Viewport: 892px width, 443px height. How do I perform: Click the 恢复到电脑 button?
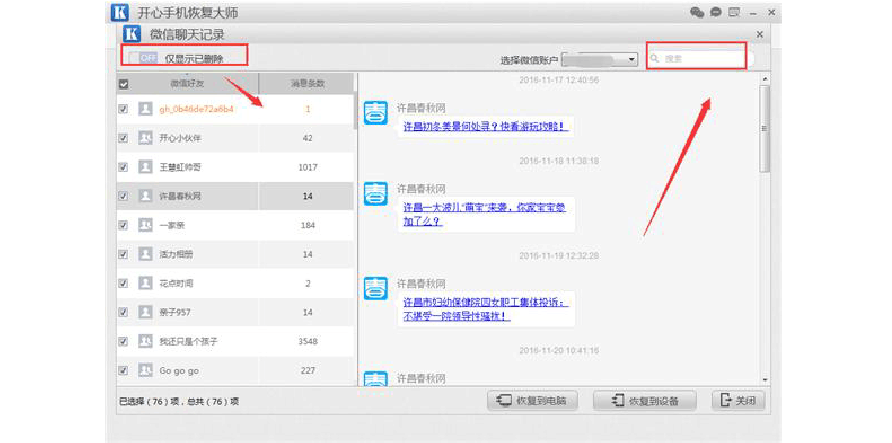[x=532, y=400]
